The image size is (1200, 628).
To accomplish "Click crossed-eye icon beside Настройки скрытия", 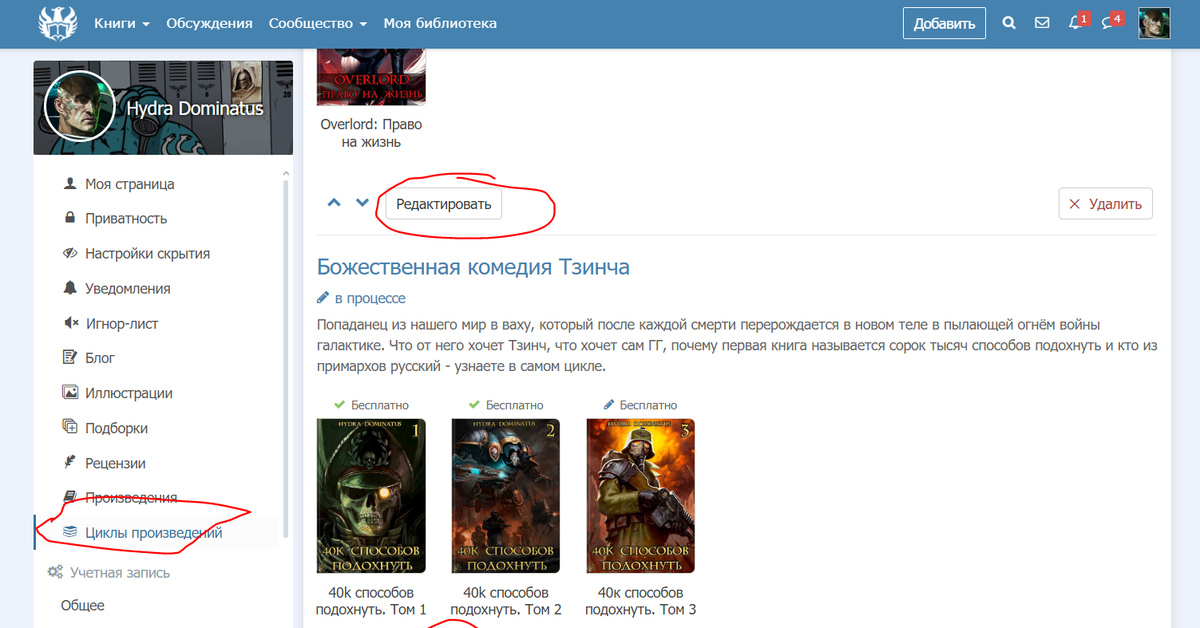I will coord(70,253).
